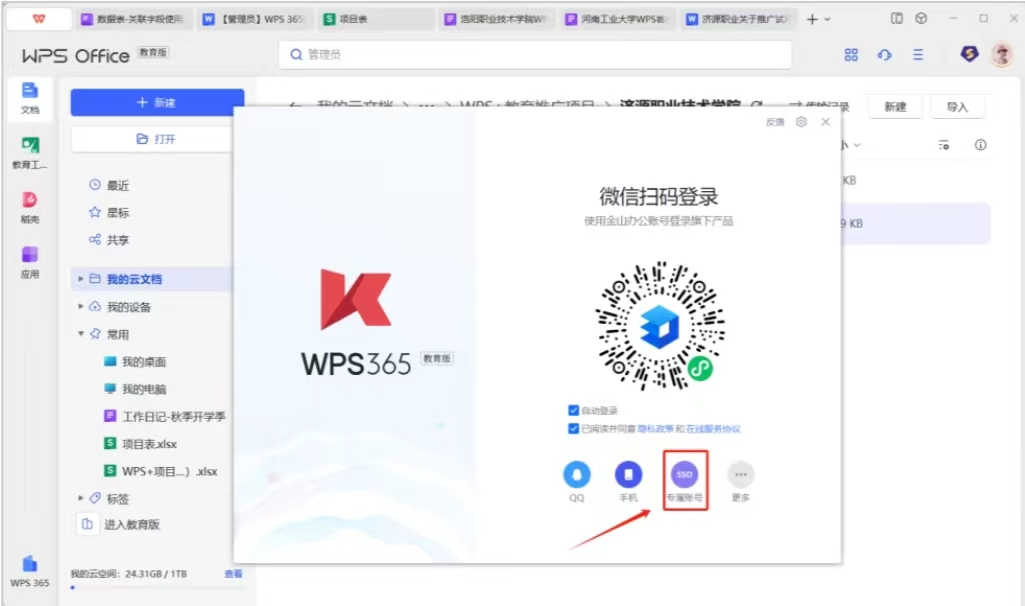Open tab list dropdown arrow
This screenshot has width=1025, height=606.
(x=828, y=20)
